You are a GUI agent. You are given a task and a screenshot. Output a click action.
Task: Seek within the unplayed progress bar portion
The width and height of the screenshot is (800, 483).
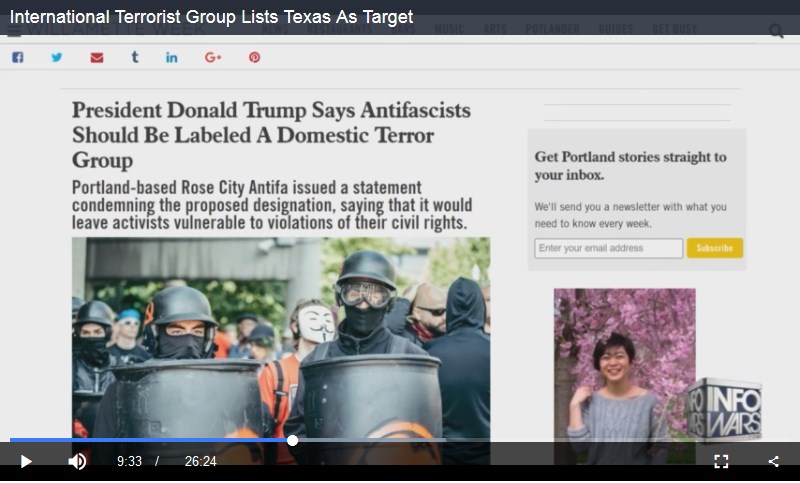pyautogui.click(x=541, y=440)
